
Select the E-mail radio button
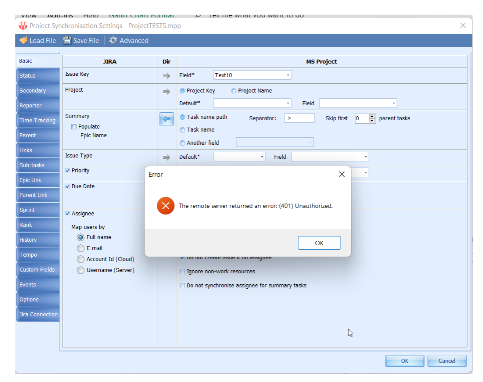[80, 248]
